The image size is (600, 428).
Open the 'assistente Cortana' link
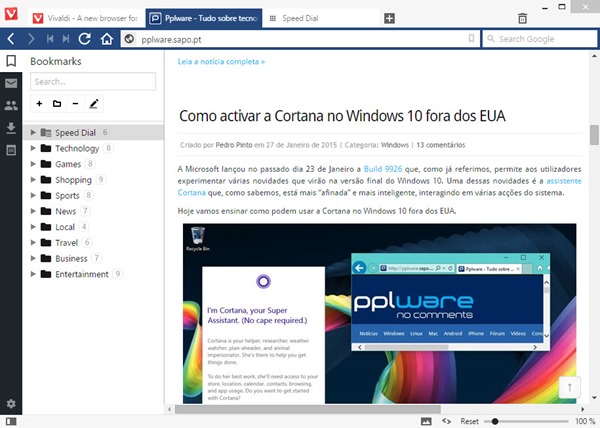coord(564,181)
